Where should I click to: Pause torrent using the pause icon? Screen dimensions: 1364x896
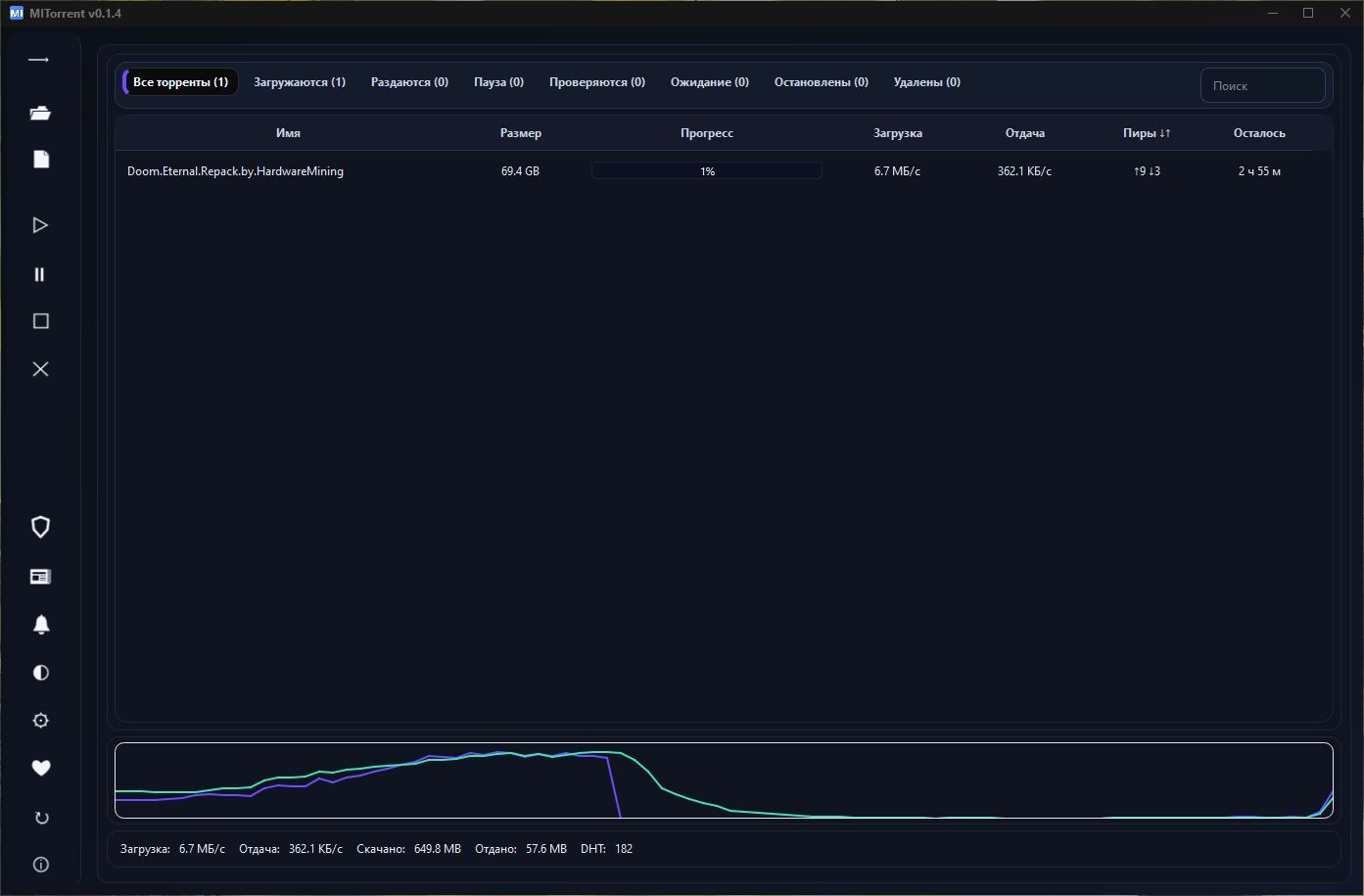(x=40, y=274)
